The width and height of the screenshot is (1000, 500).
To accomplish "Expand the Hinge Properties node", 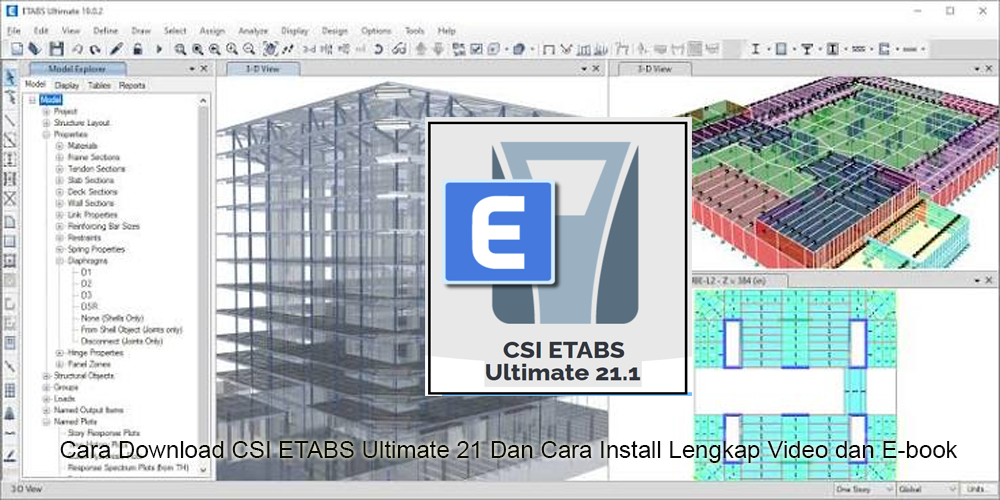I will (59, 353).
